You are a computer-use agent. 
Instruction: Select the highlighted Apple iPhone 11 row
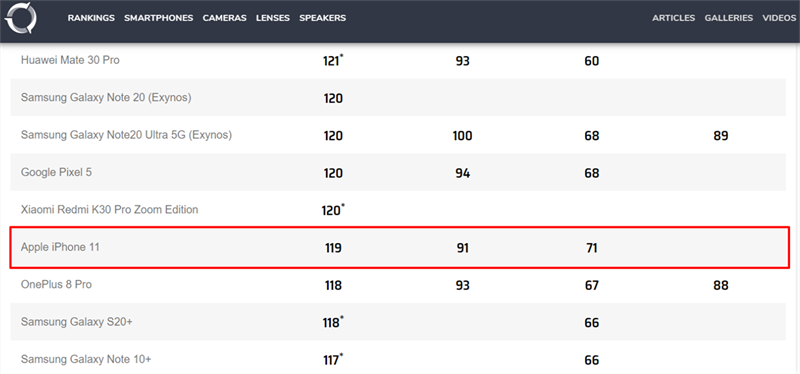click(399, 247)
